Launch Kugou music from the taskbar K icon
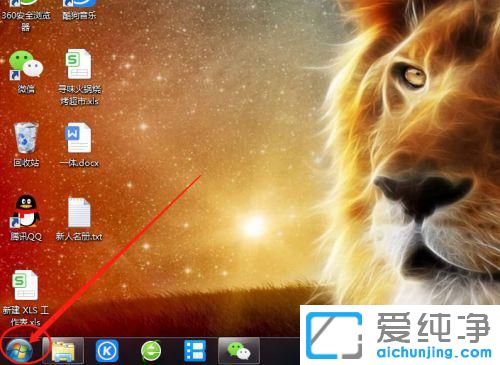 107,351
